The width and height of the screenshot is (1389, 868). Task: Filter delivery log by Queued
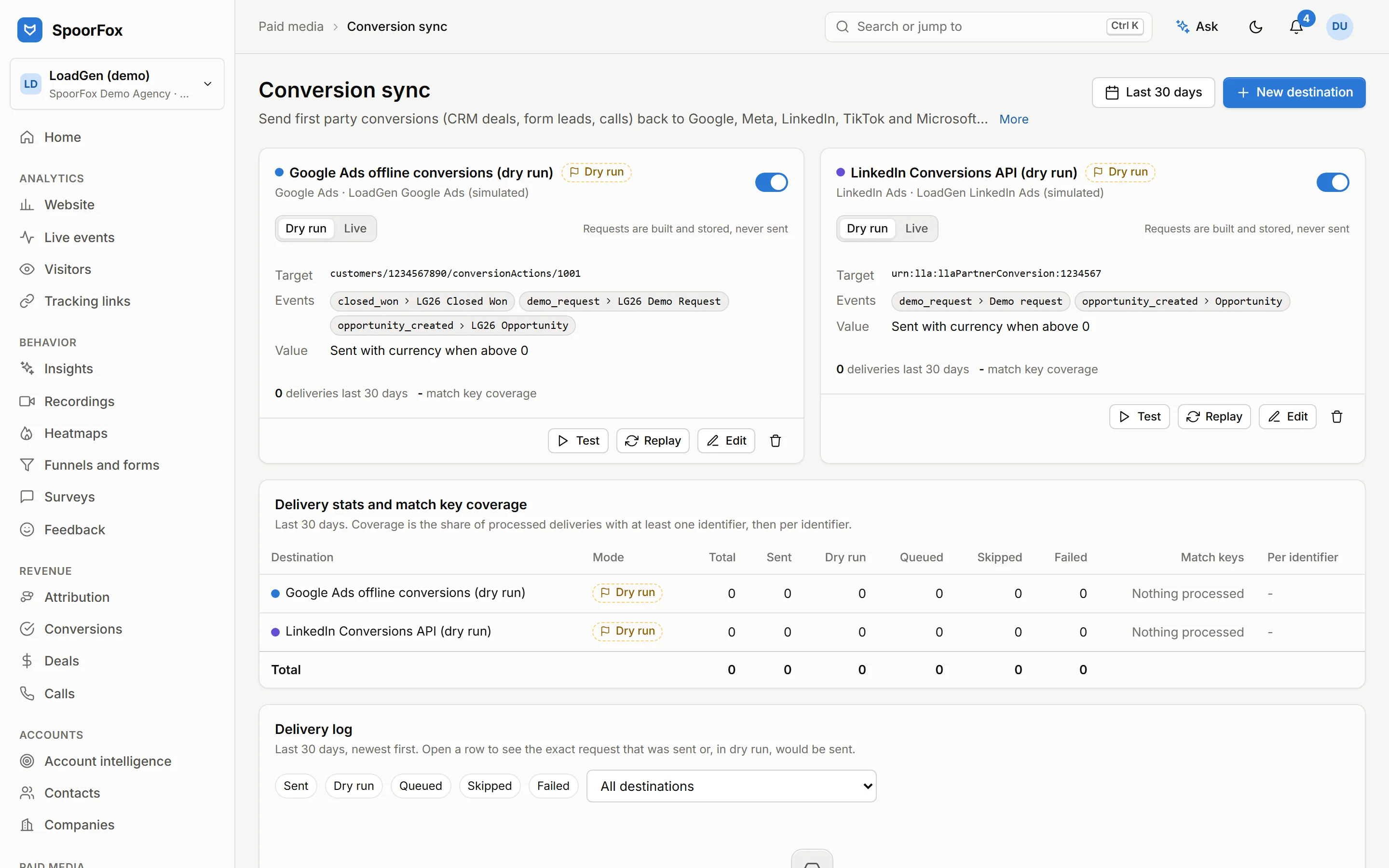[x=421, y=786]
